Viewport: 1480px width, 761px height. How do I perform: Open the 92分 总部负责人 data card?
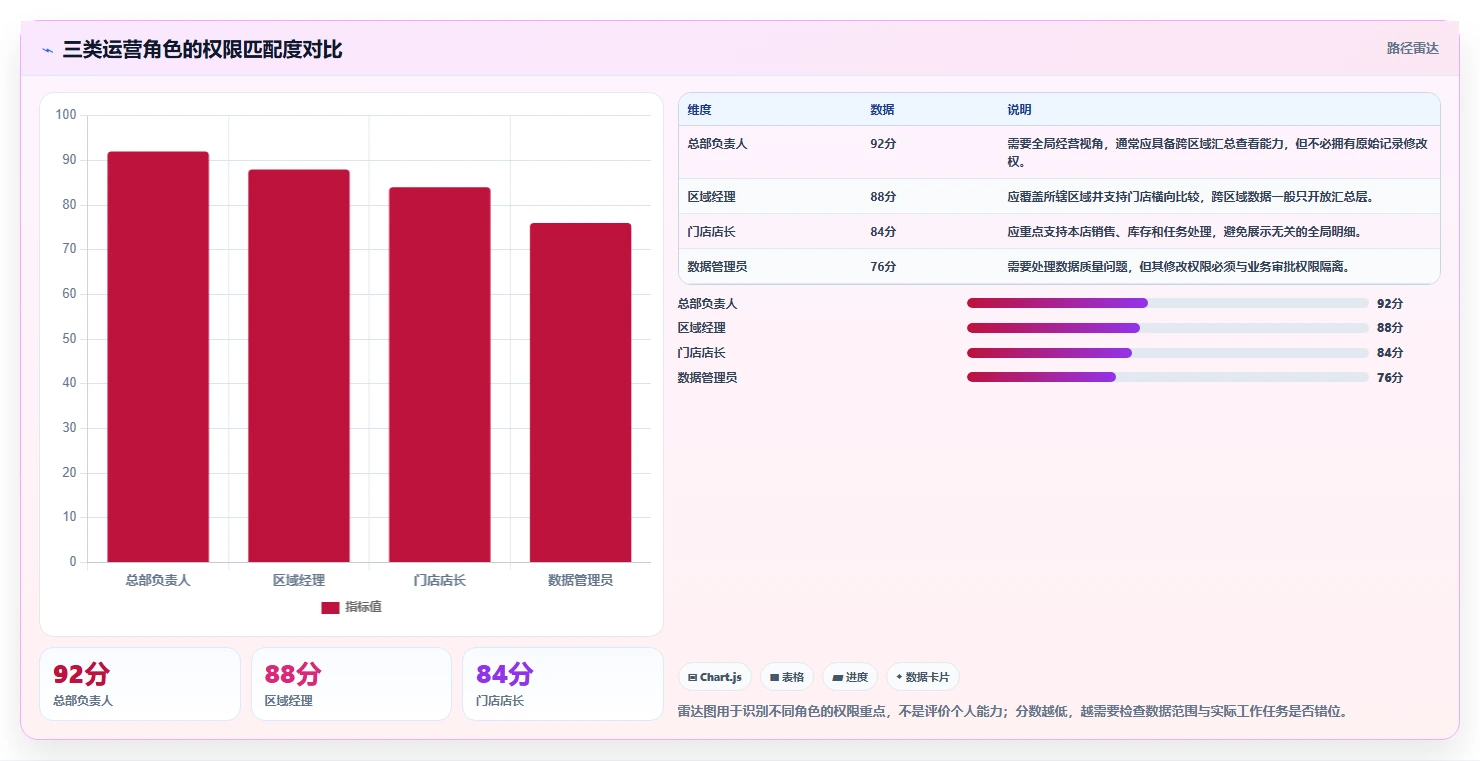coord(140,684)
